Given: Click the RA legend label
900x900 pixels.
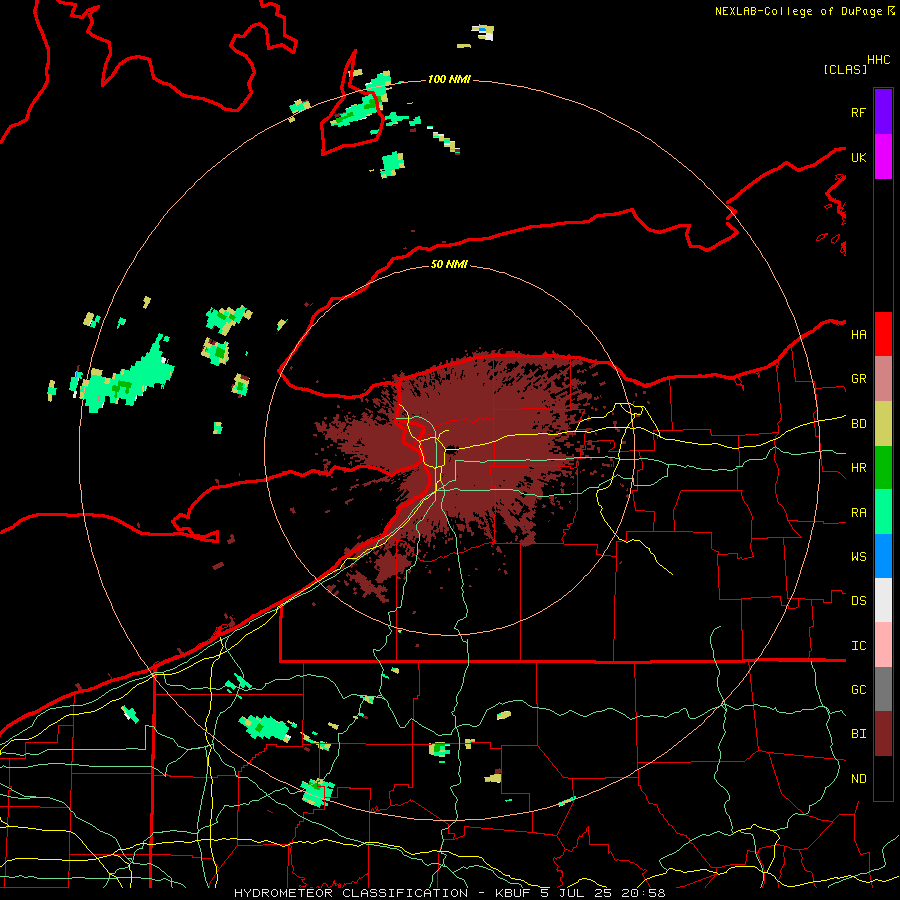Looking at the screenshot, I should point(858,513).
